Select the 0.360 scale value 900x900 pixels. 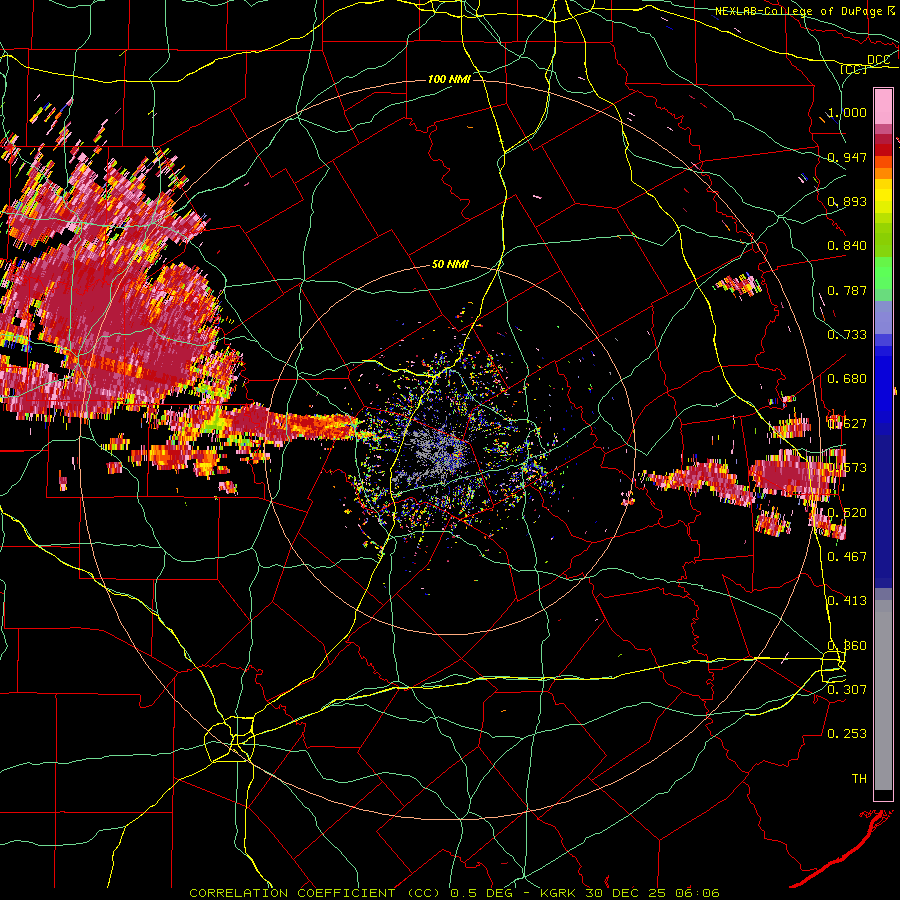pos(847,645)
